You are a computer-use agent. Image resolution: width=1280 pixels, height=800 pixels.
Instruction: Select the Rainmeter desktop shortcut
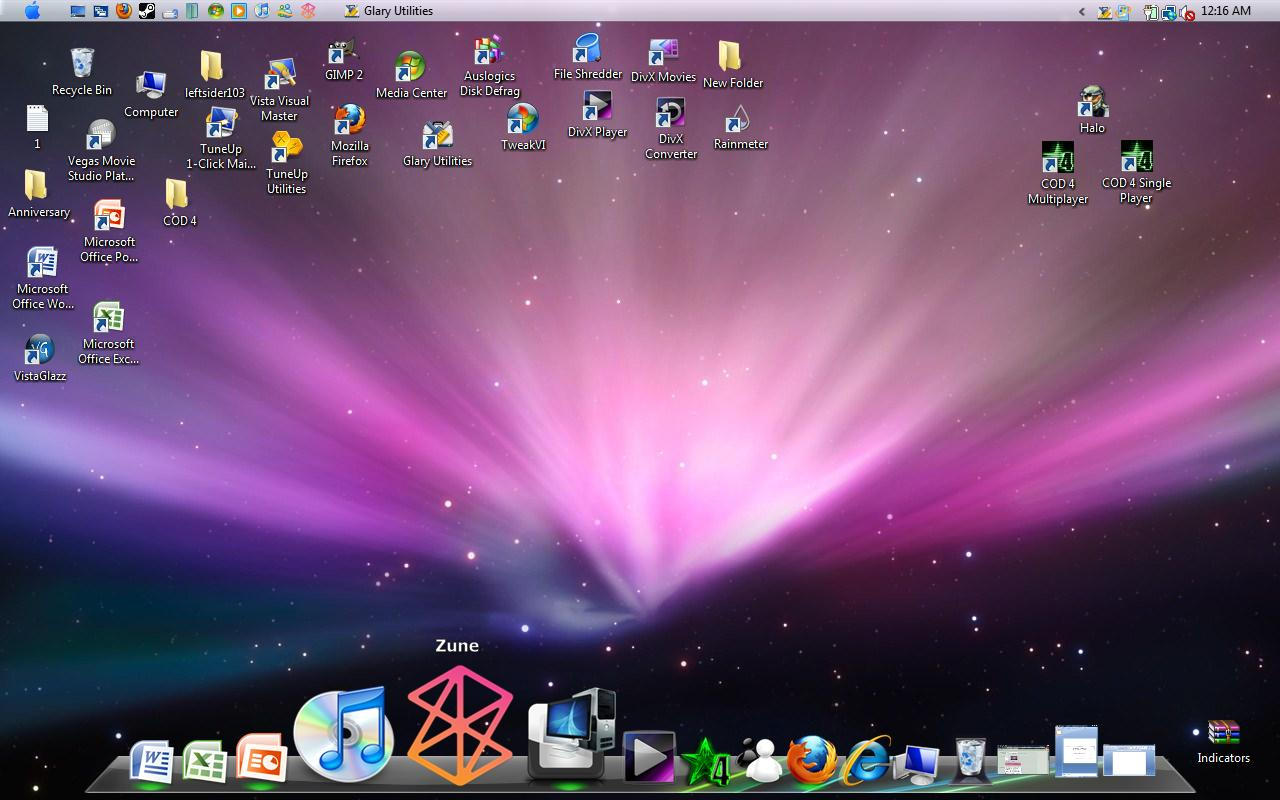740,127
